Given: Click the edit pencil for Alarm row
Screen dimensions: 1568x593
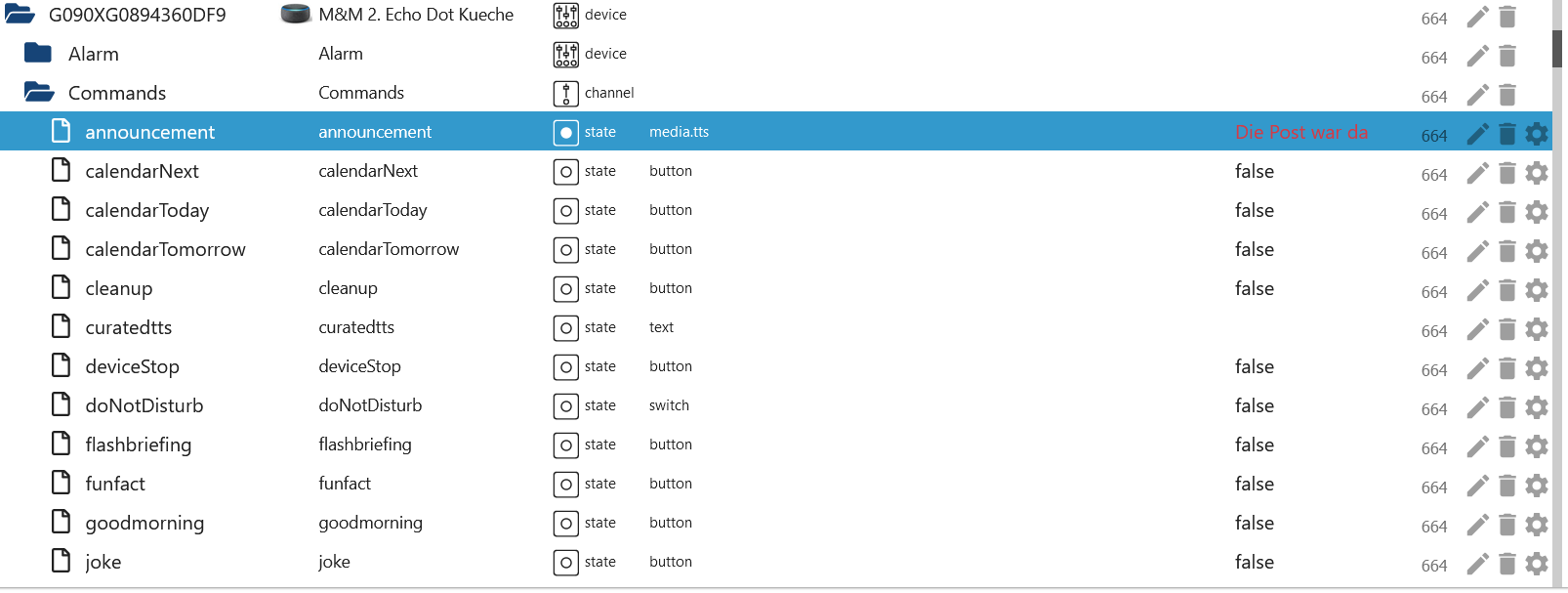Looking at the screenshot, I should (x=1477, y=56).
